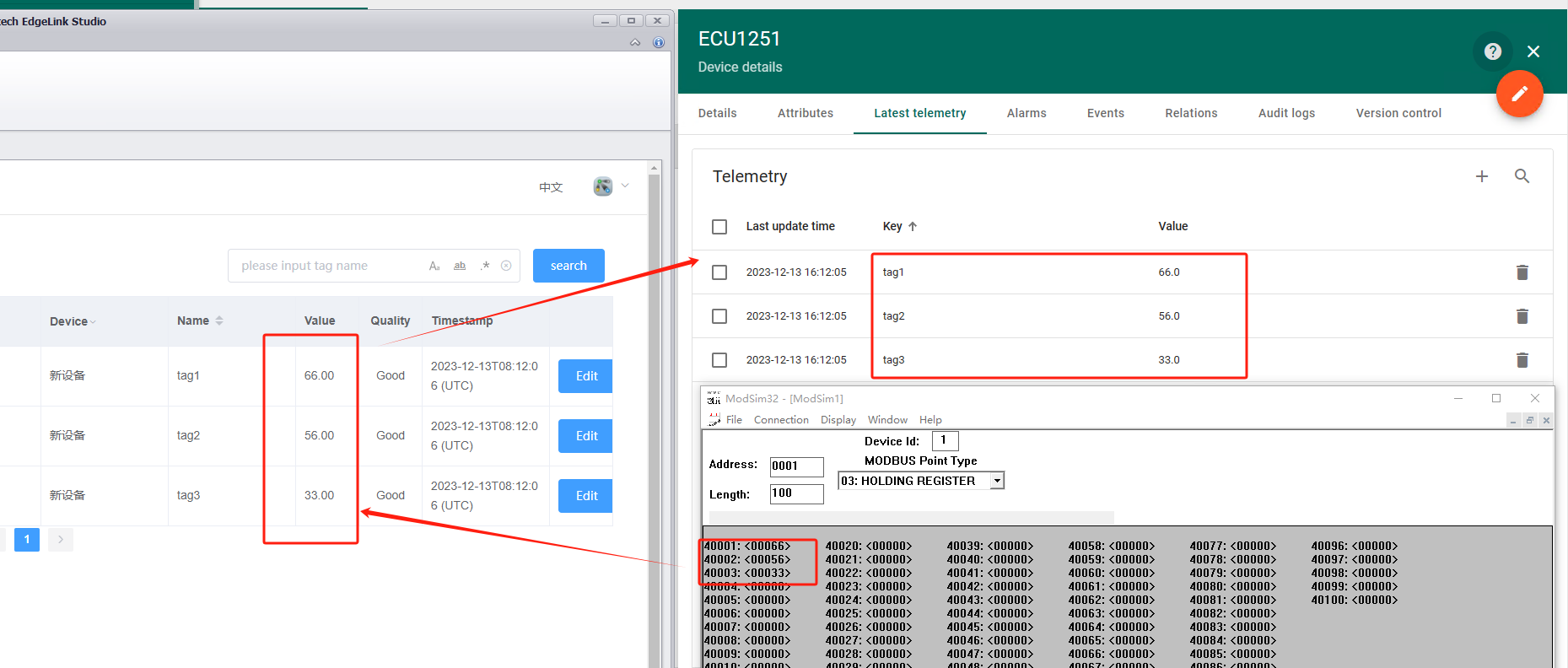Click the telemetry search magnifier icon
This screenshot has height=668, width=1568.
click(1522, 176)
